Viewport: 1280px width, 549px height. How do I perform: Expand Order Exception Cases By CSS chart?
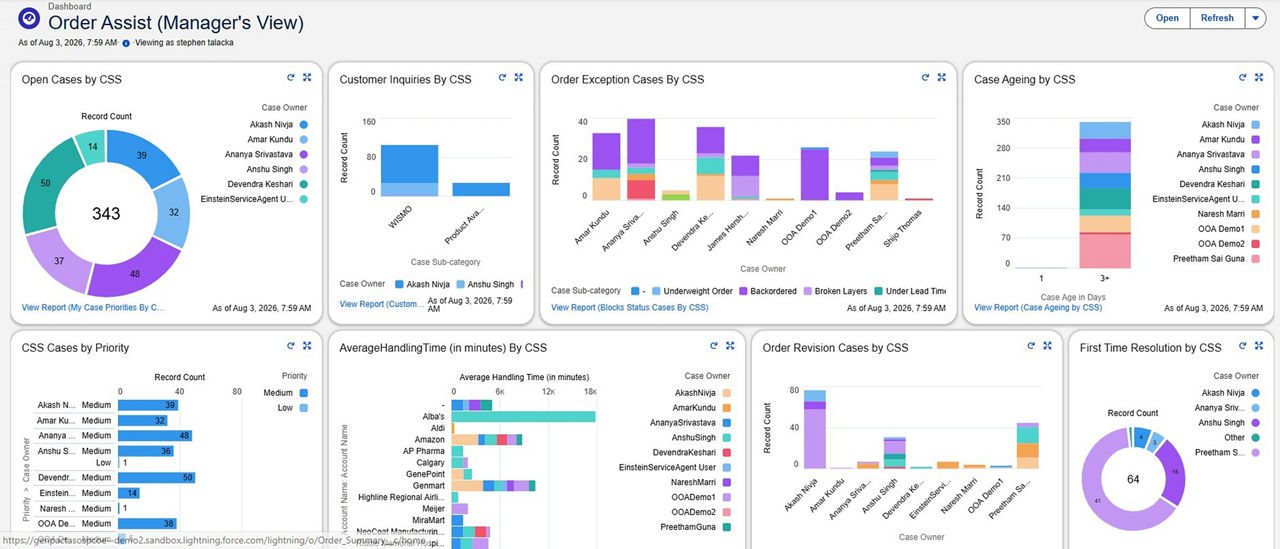(941, 77)
